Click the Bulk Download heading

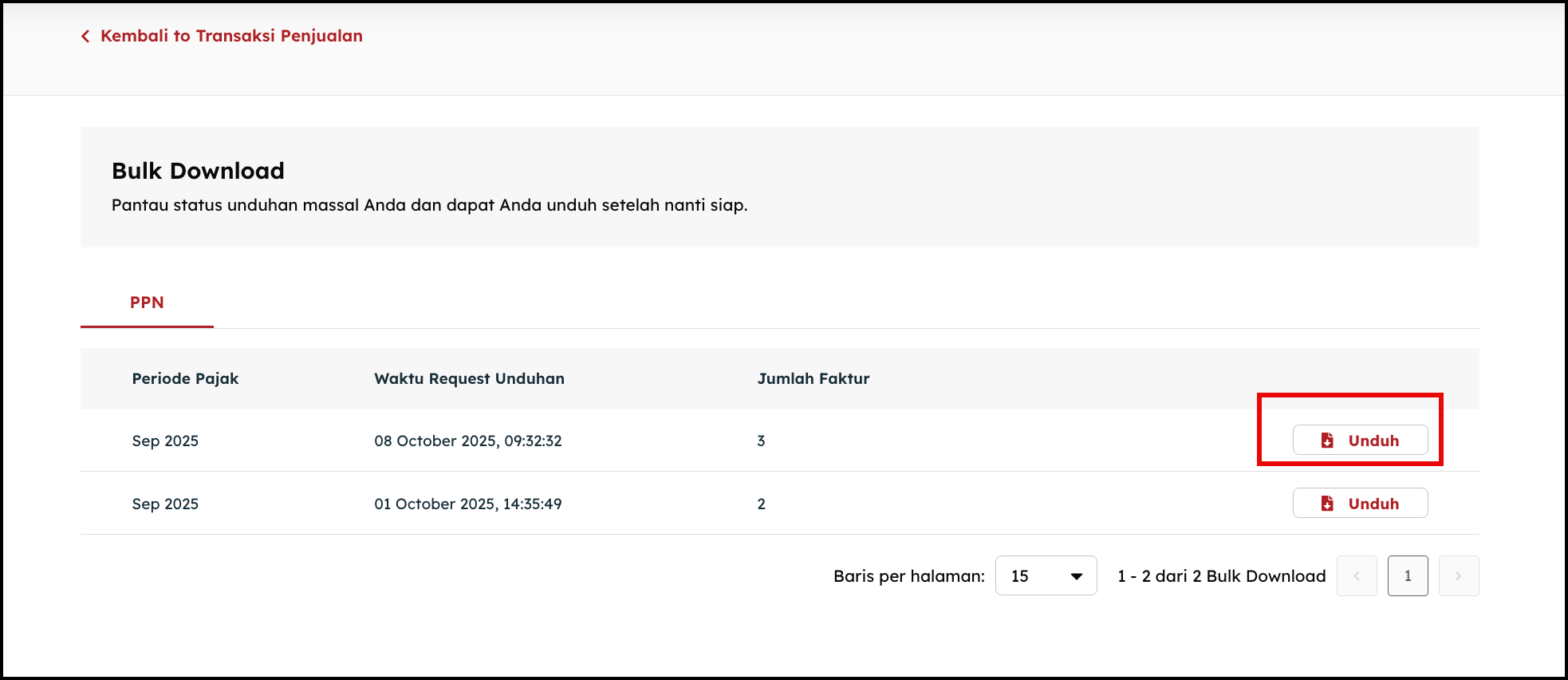pos(198,171)
